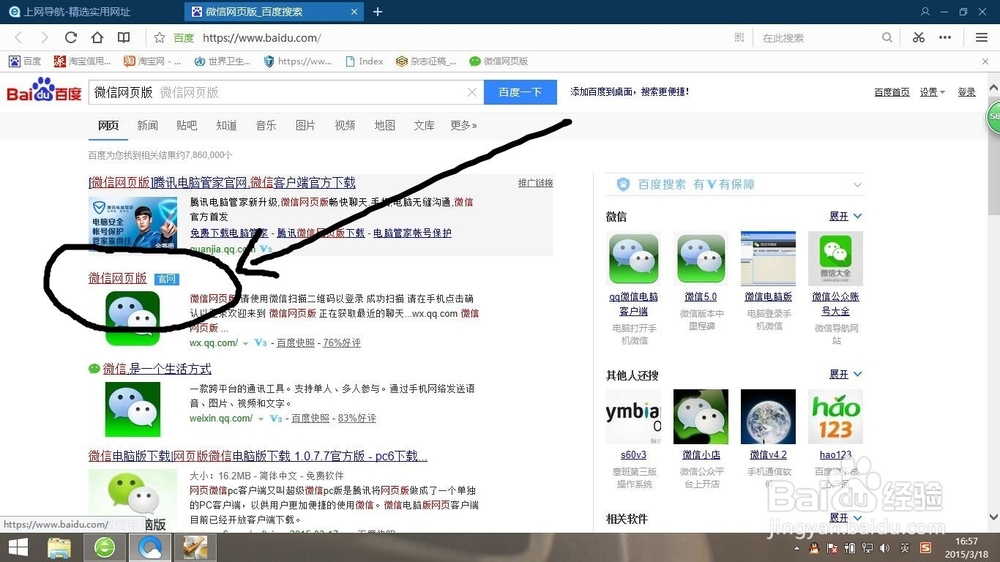This screenshot has height=562, width=1000.
Task: Open File Explorer from taskbar
Action: tap(59, 547)
